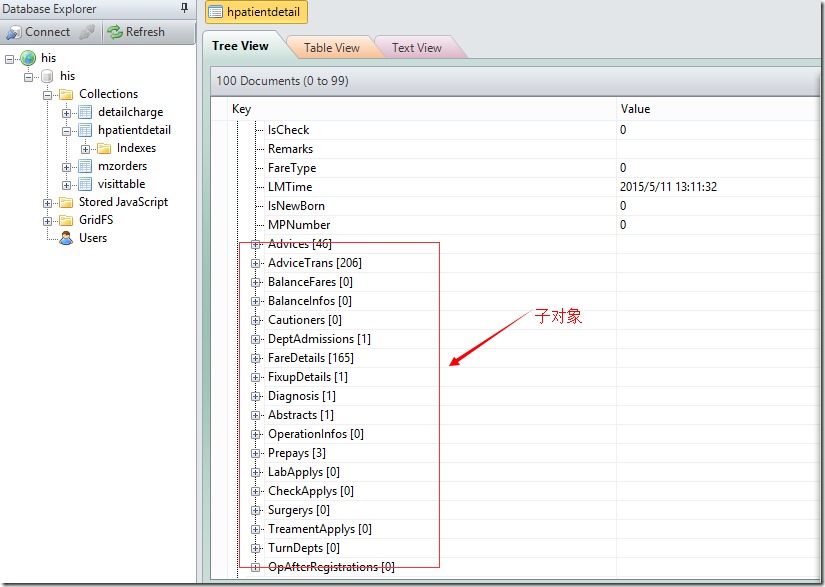Switch to the Table View tab
This screenshot has height=587, width=825.
point(331,47)
